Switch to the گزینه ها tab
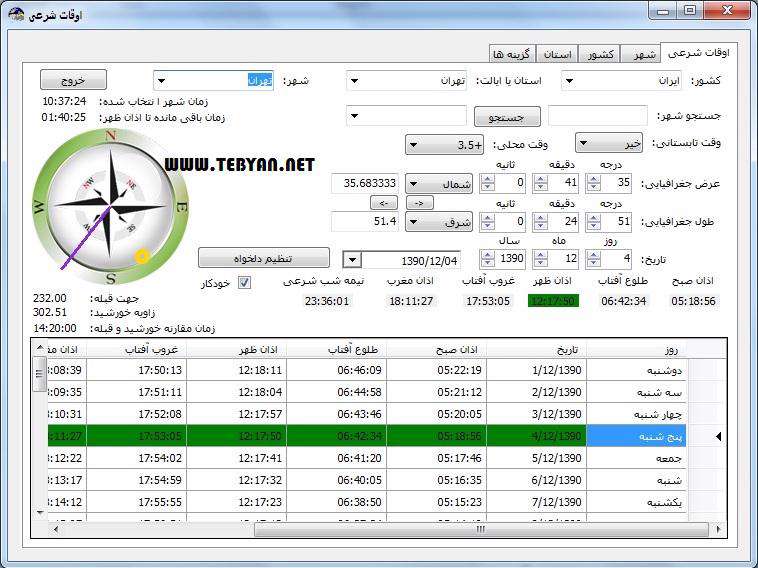The height and width of the screenshot is (568, 758). tap(511, 53)
